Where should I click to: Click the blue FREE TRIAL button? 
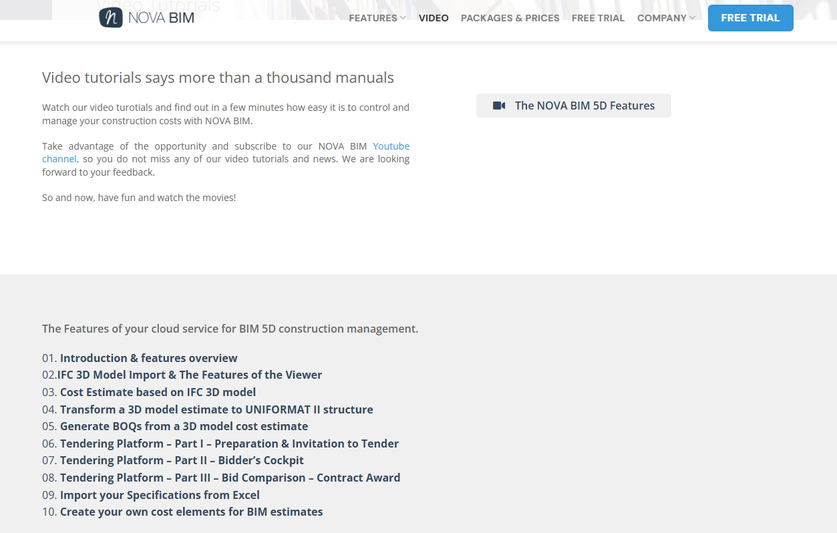coord(751,18)
